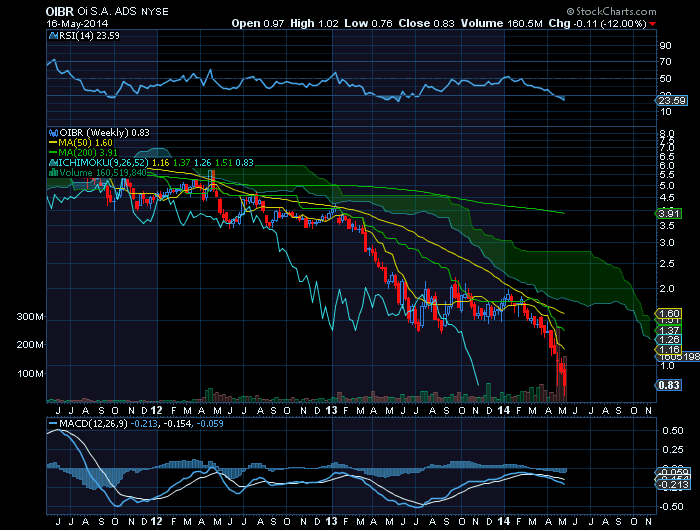Screen dimensions: 700x530
Task: Click the 0.25 label on MACD axis
Action: click(672, 450)
